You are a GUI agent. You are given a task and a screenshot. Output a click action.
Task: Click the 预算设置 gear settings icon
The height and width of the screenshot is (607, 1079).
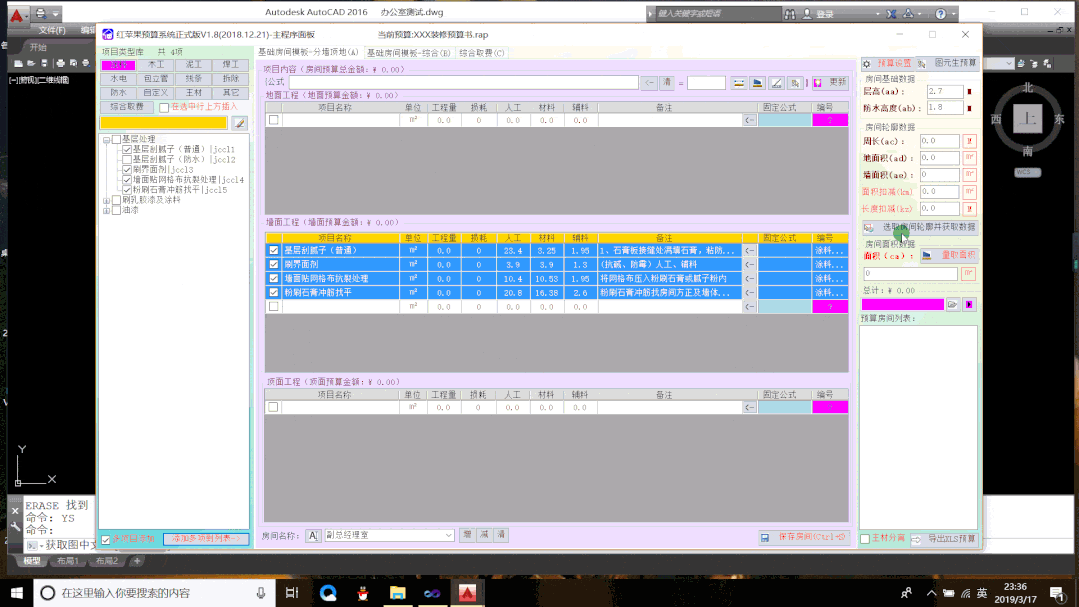(x=867, y=63)
